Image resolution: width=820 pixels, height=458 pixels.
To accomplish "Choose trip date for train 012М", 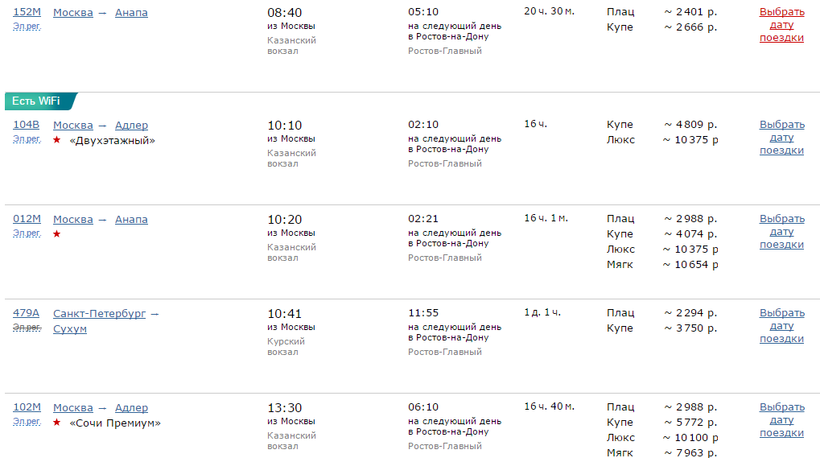I will [x=781, y=232].
